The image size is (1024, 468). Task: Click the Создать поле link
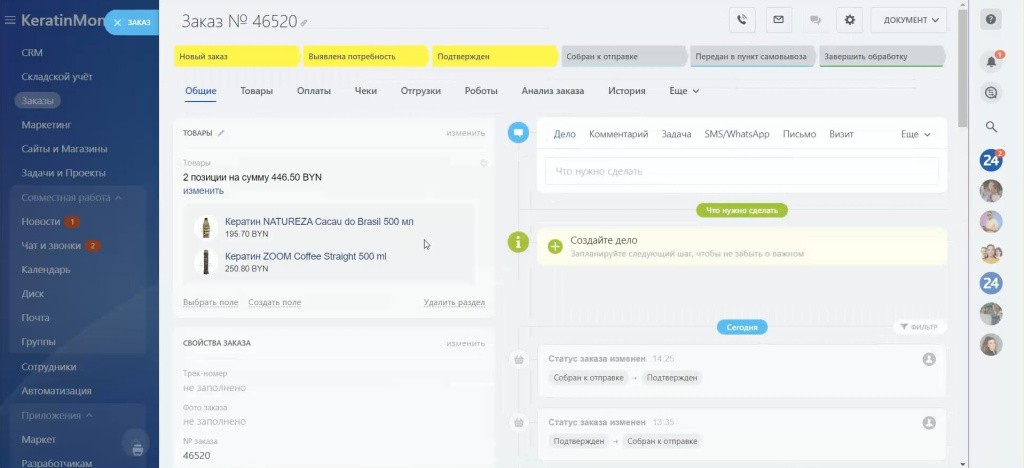click(x=274, y=302)
